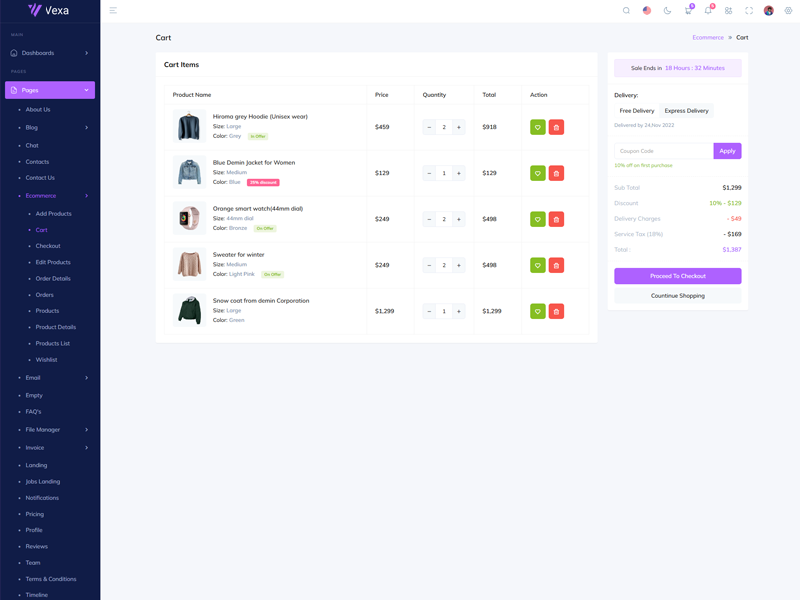Delete Blue Denim Jacket from cart
The image size is (800, 600).
556,173
